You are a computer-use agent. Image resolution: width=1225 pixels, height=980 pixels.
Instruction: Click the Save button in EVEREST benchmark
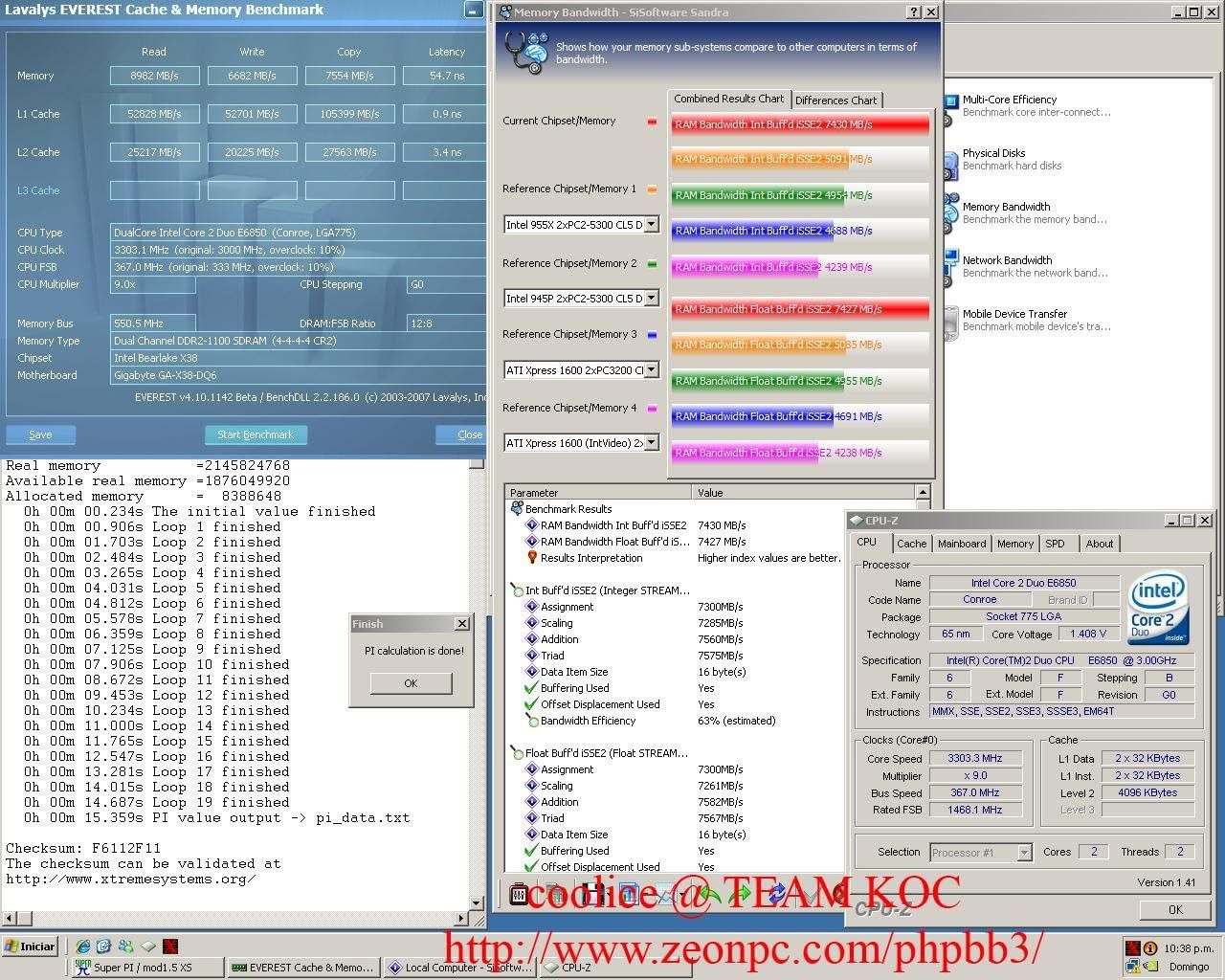[x=40, y=434]
